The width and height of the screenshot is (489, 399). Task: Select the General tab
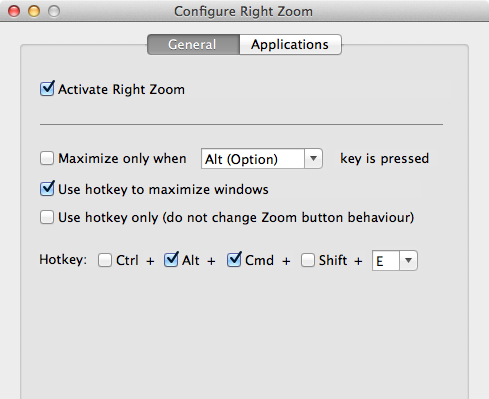(193, 44)
